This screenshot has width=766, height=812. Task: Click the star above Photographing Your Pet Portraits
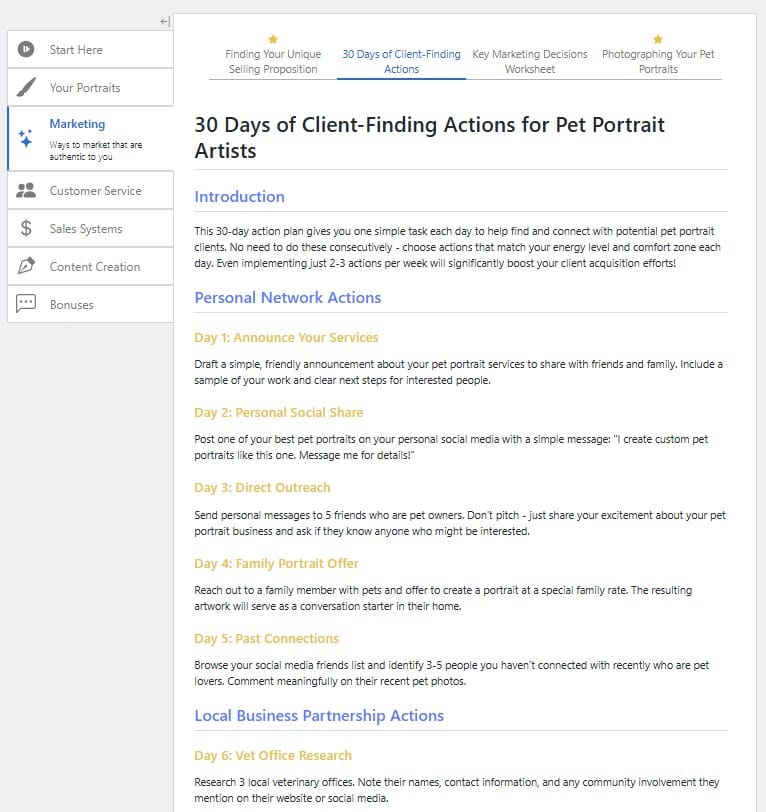[x=658, y=39]
